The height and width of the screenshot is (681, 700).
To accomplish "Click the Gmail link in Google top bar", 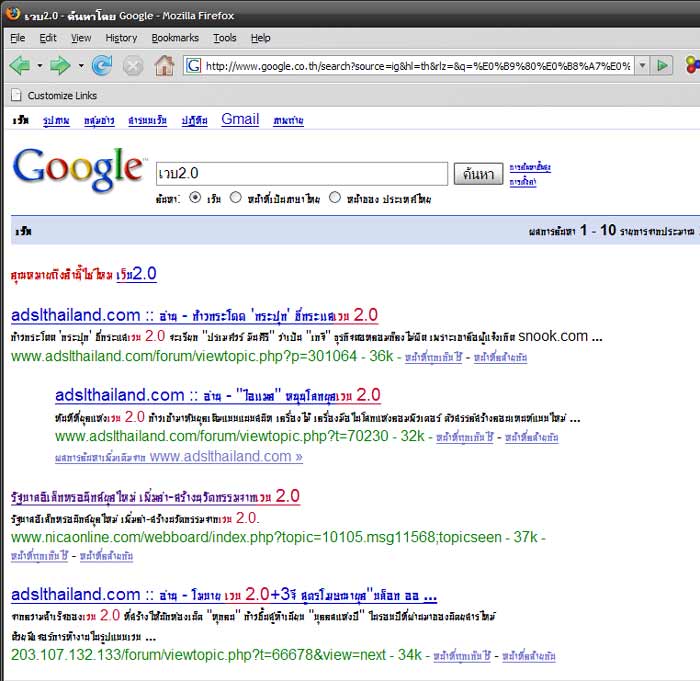I will [x=240, y=119].
